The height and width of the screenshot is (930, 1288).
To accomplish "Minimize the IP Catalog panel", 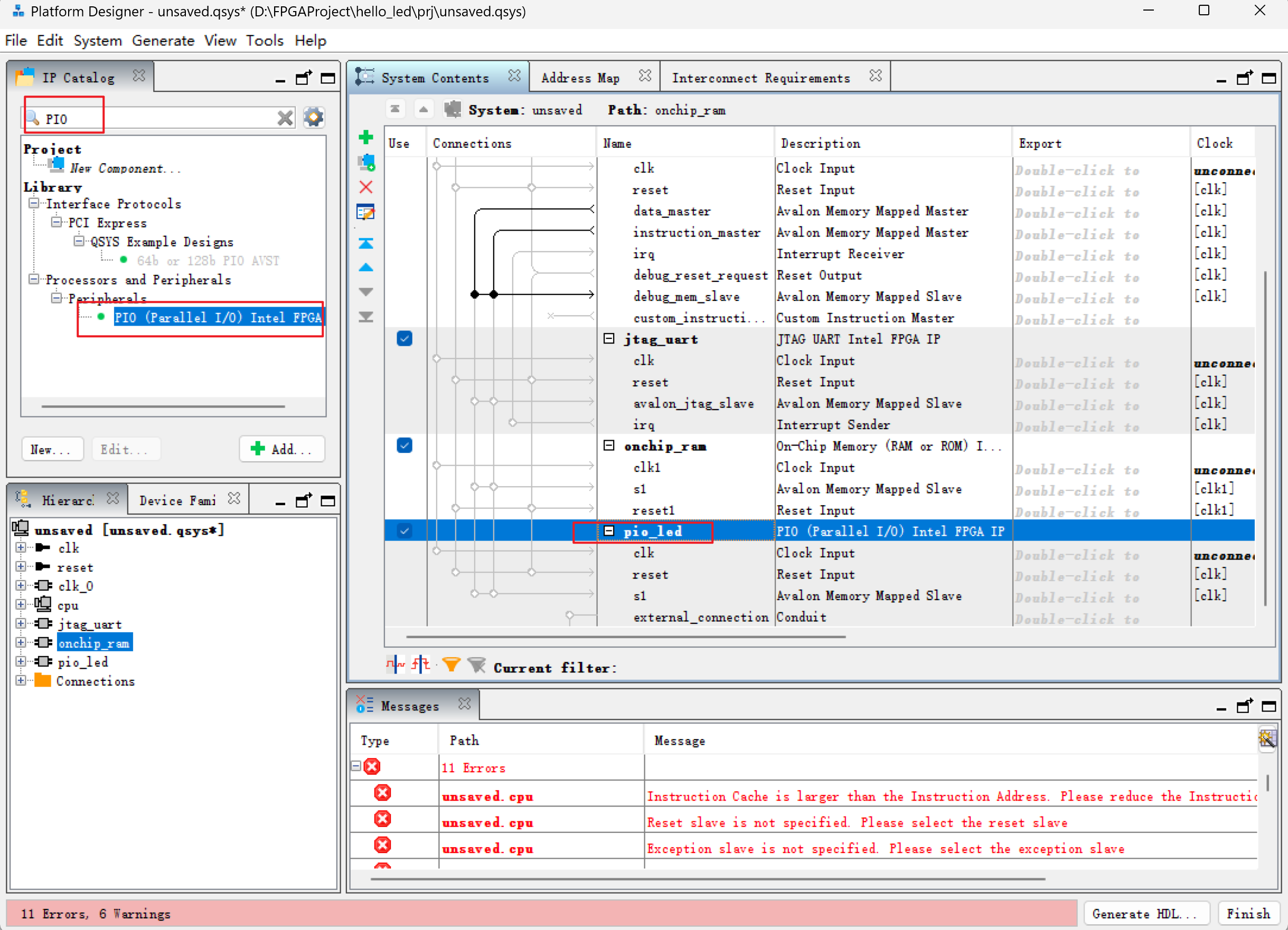I will (x=280, y=80).
